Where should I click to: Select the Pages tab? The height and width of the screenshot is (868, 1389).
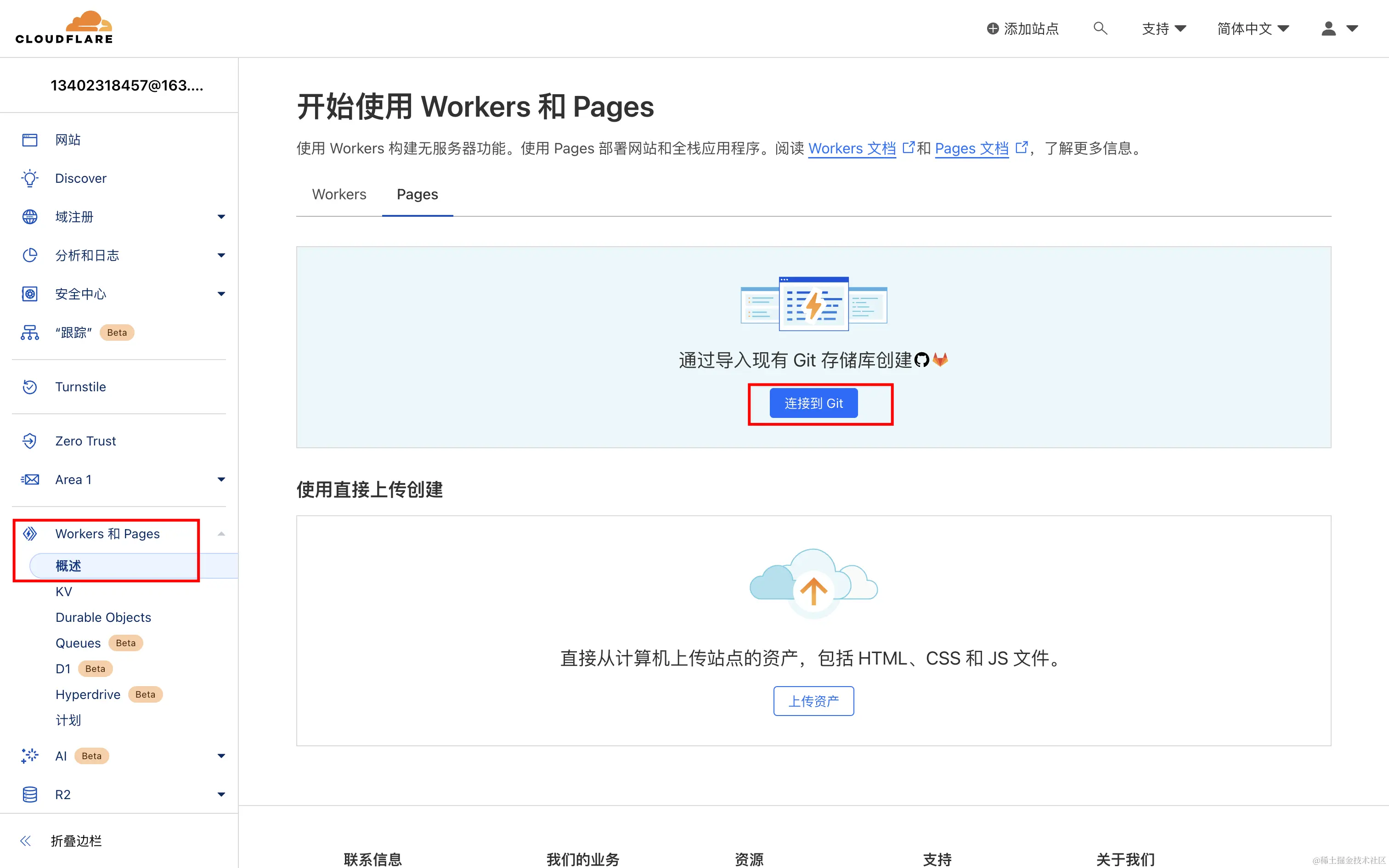[x=417, y=195]
